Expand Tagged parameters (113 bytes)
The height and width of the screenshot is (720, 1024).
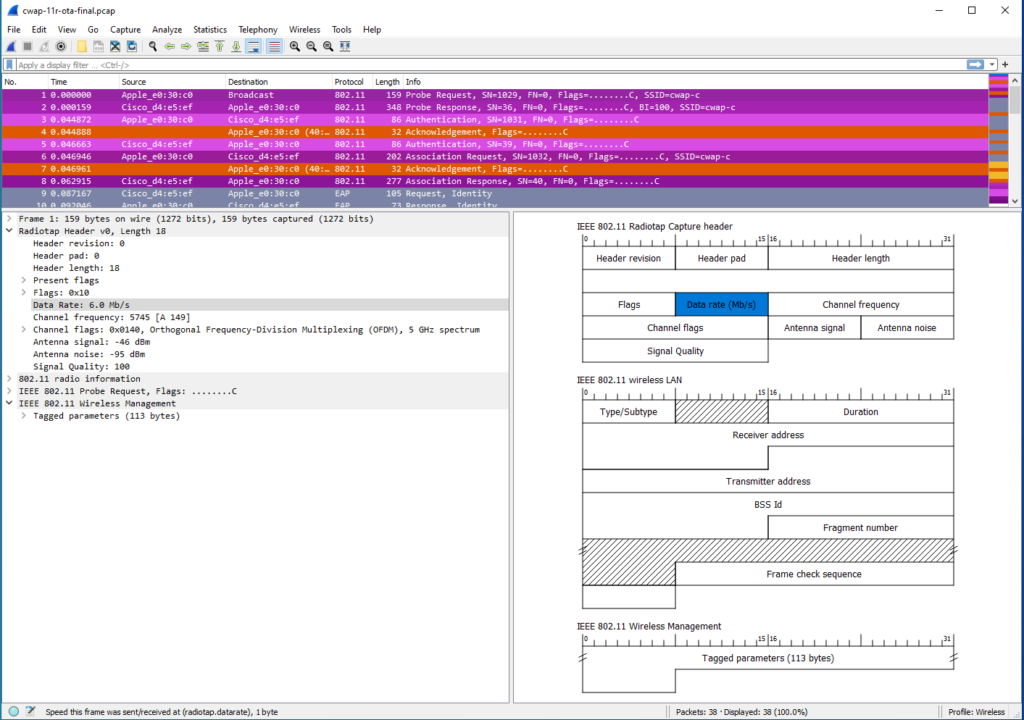tap(25, 415)
